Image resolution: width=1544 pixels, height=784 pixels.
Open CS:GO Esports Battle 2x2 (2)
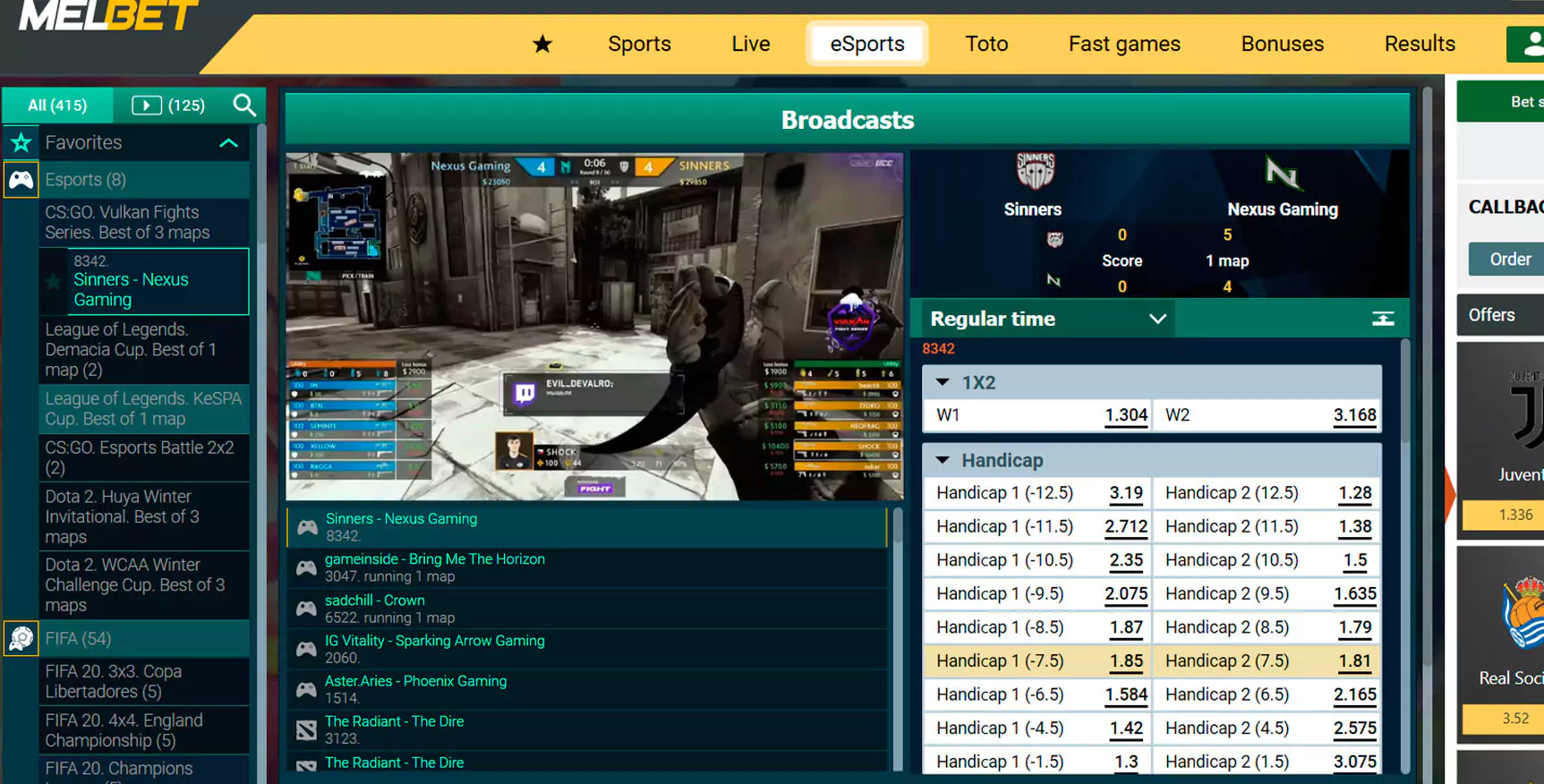[144, 458]
